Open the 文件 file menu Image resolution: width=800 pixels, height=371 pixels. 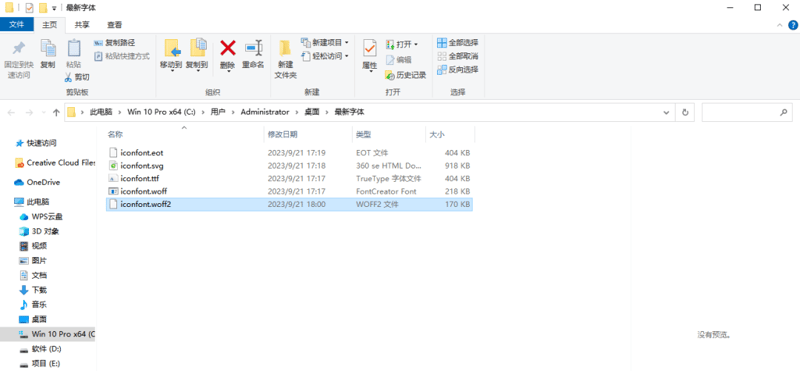pos(17,24)
